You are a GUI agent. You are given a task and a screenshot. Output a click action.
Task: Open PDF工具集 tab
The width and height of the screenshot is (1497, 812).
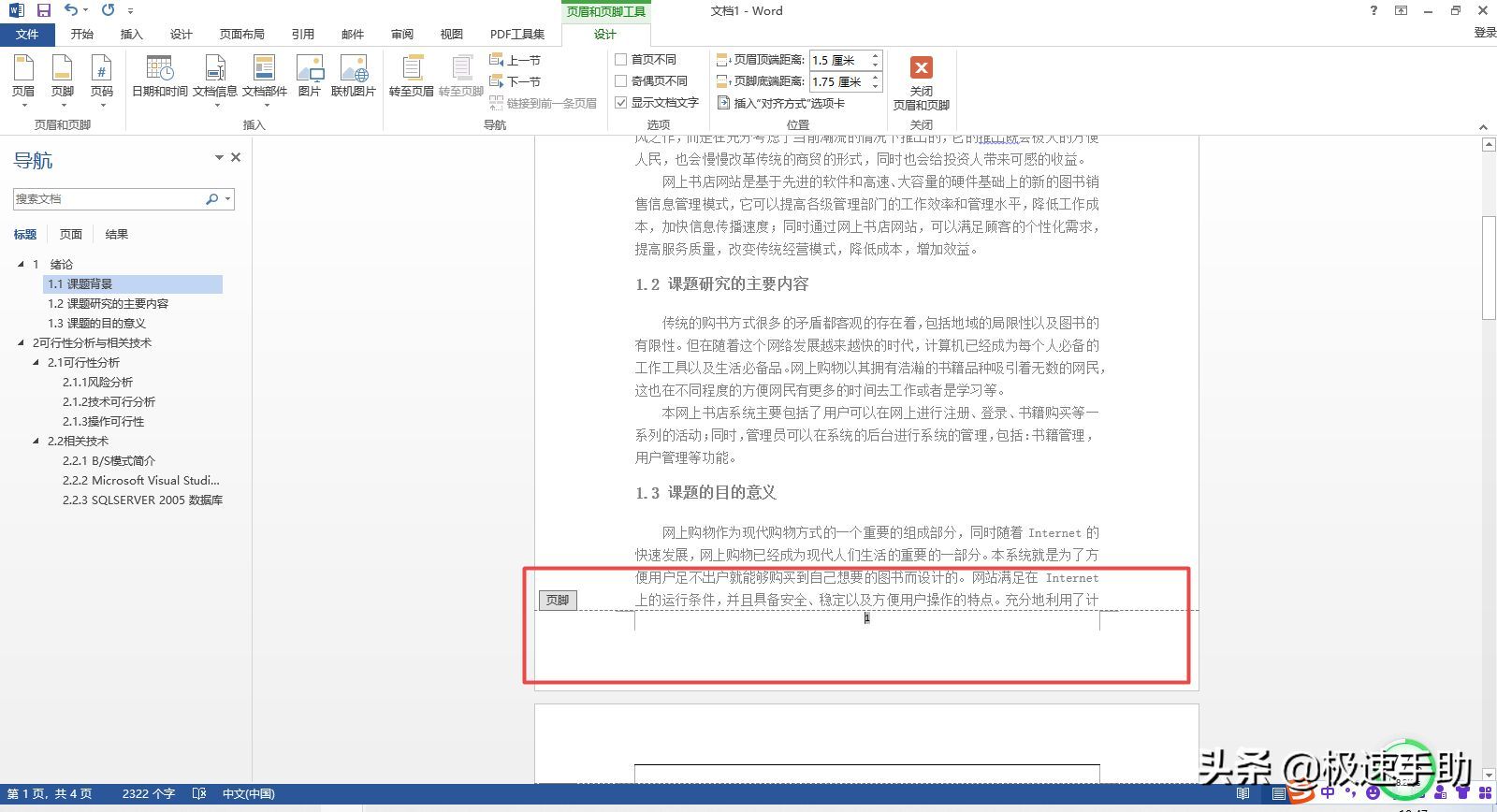coord(517,34)
